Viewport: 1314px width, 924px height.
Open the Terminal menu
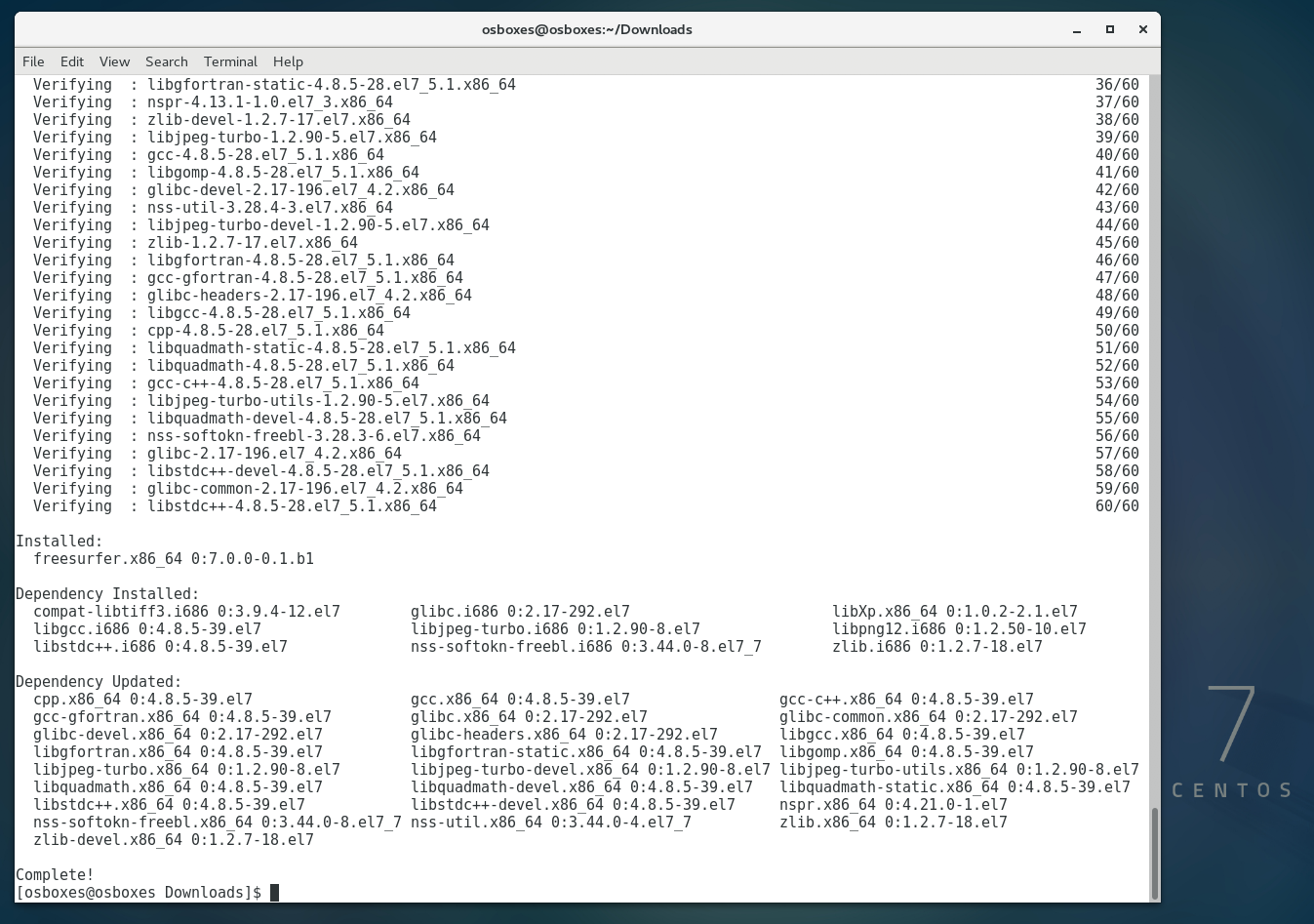pyautogui.click(x=230, y=61)
